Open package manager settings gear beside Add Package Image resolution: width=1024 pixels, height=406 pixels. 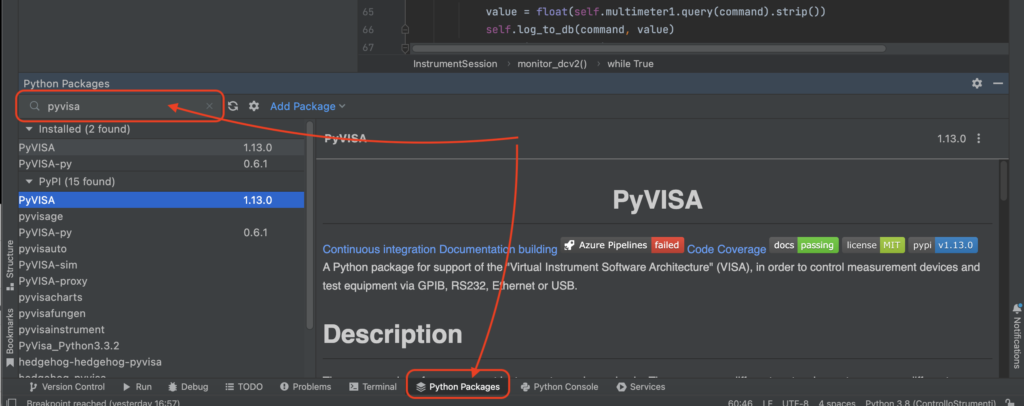[x=254, y=106]
